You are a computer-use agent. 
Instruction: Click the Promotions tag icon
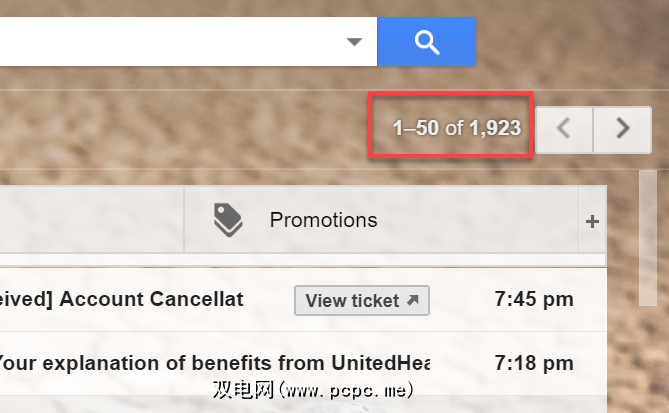tap(229, 220)
